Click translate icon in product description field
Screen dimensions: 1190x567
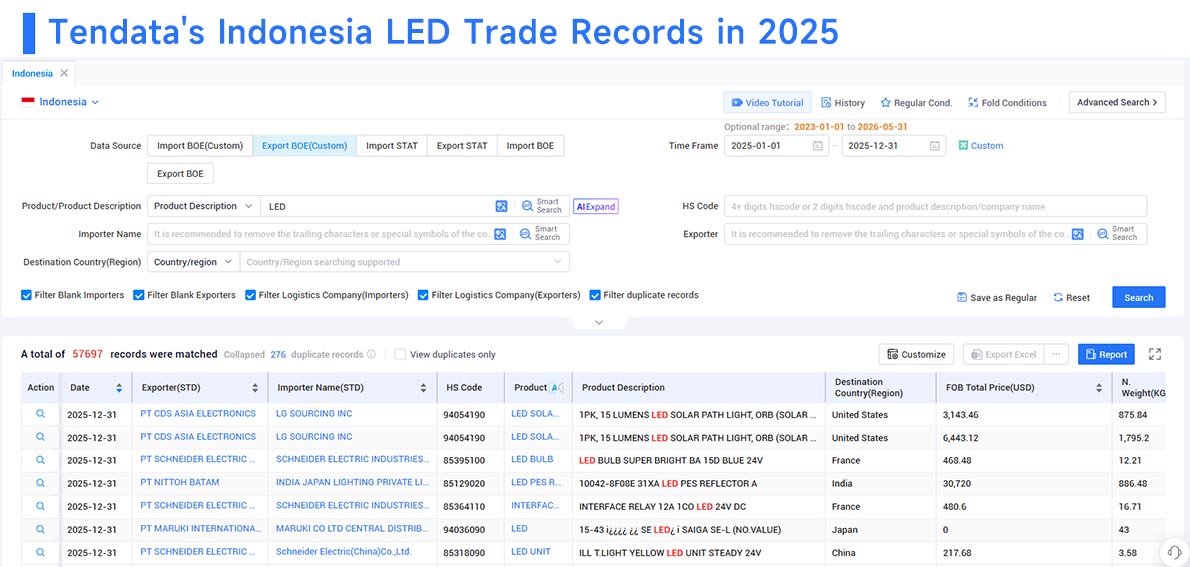click(501, 206)
